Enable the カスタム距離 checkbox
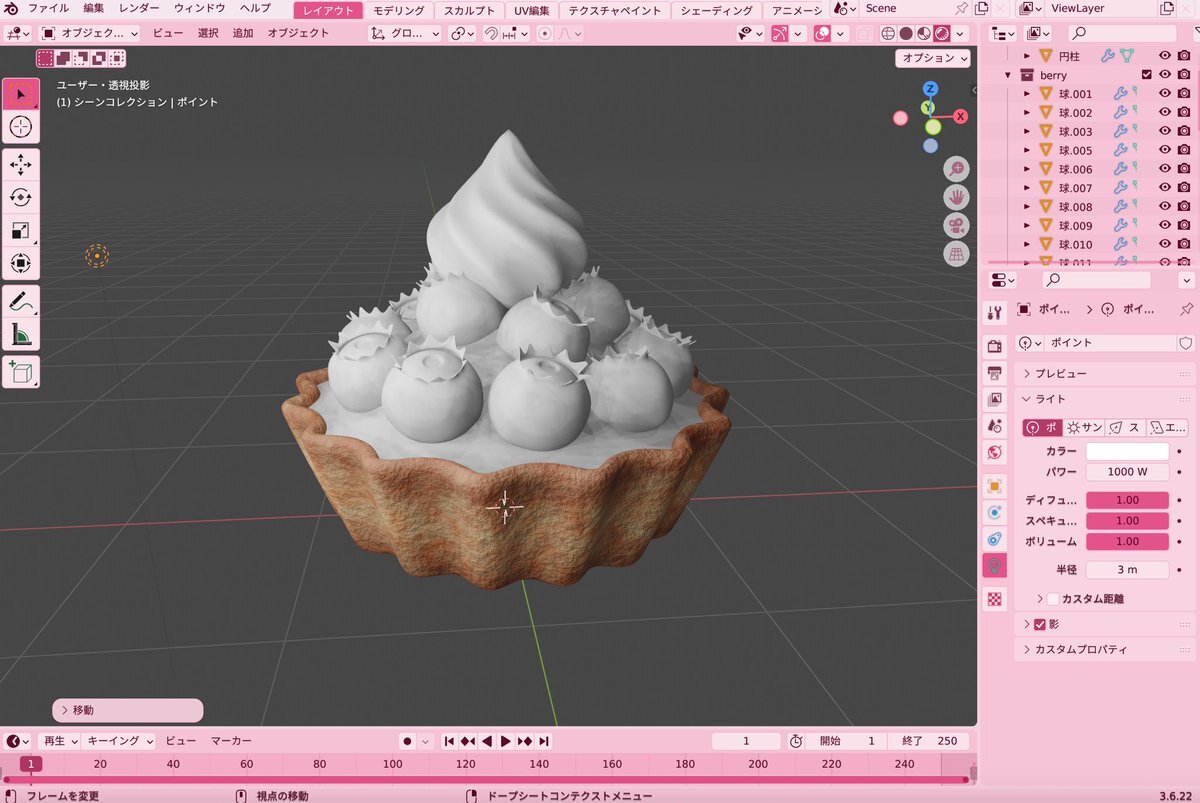 [x=1052, y=599]
